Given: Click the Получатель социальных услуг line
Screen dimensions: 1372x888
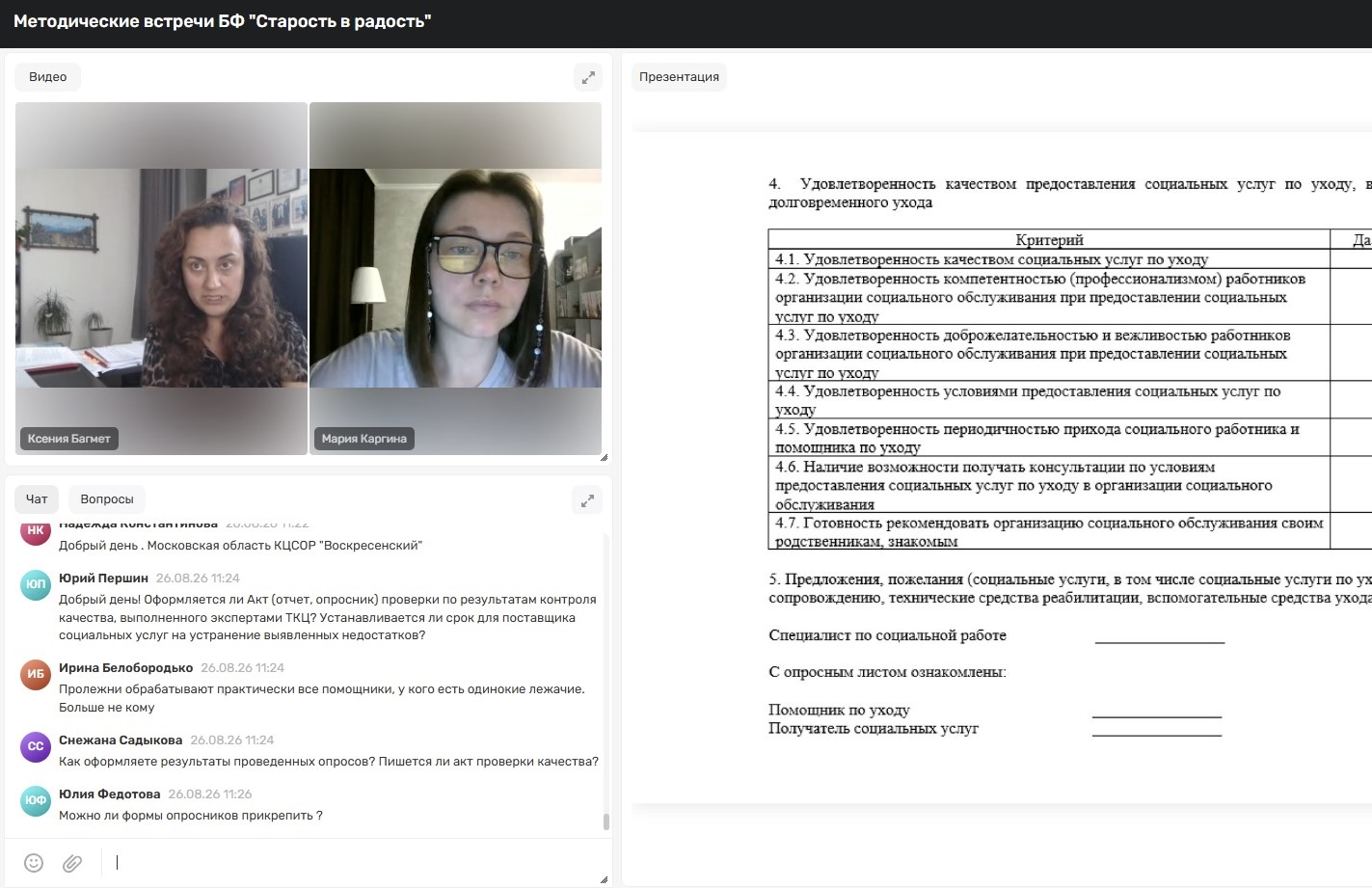Looking at the screenshot, I should (x=874, y=728).
